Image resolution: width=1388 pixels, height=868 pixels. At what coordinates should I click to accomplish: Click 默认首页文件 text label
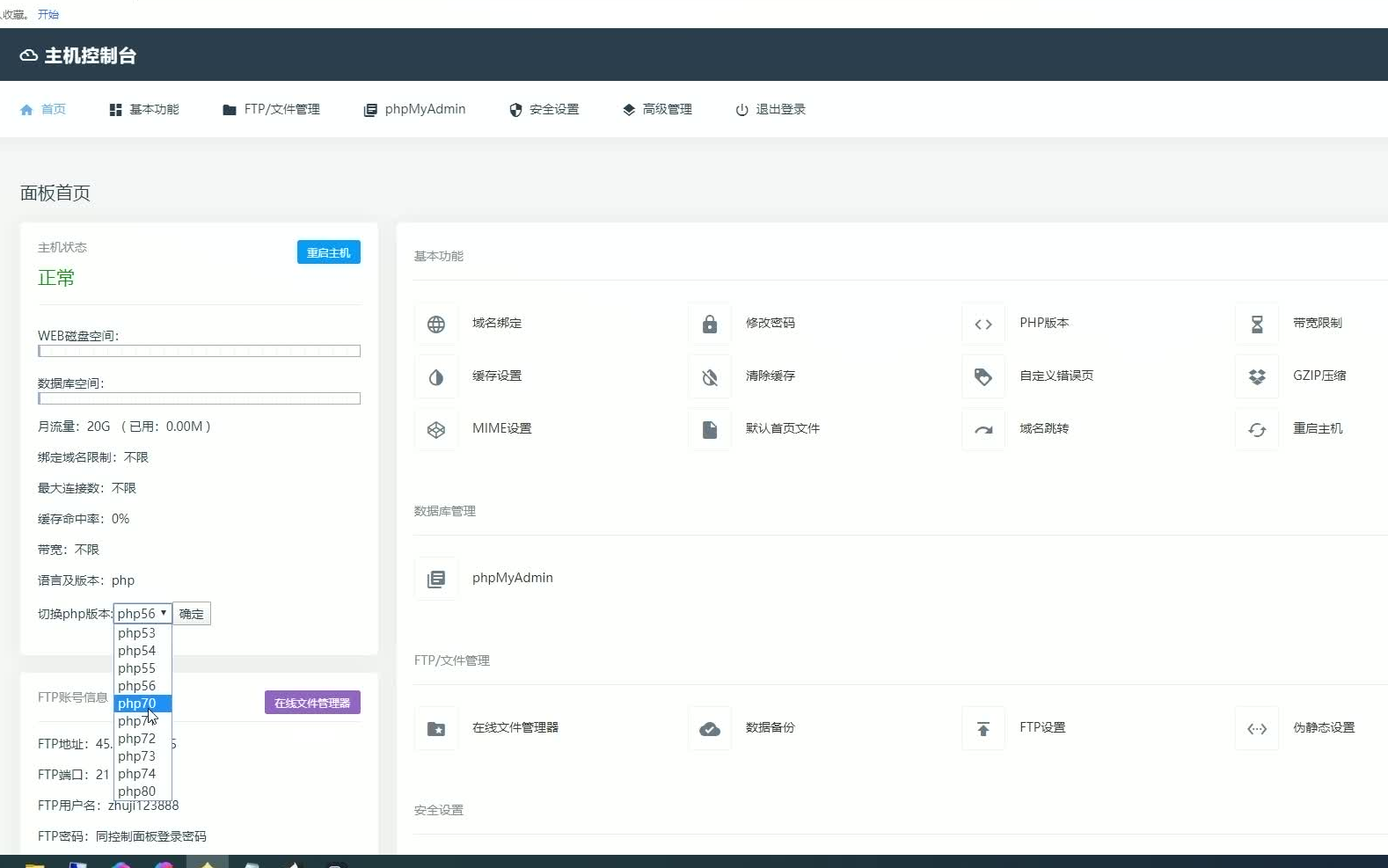(x=783, y=428)
